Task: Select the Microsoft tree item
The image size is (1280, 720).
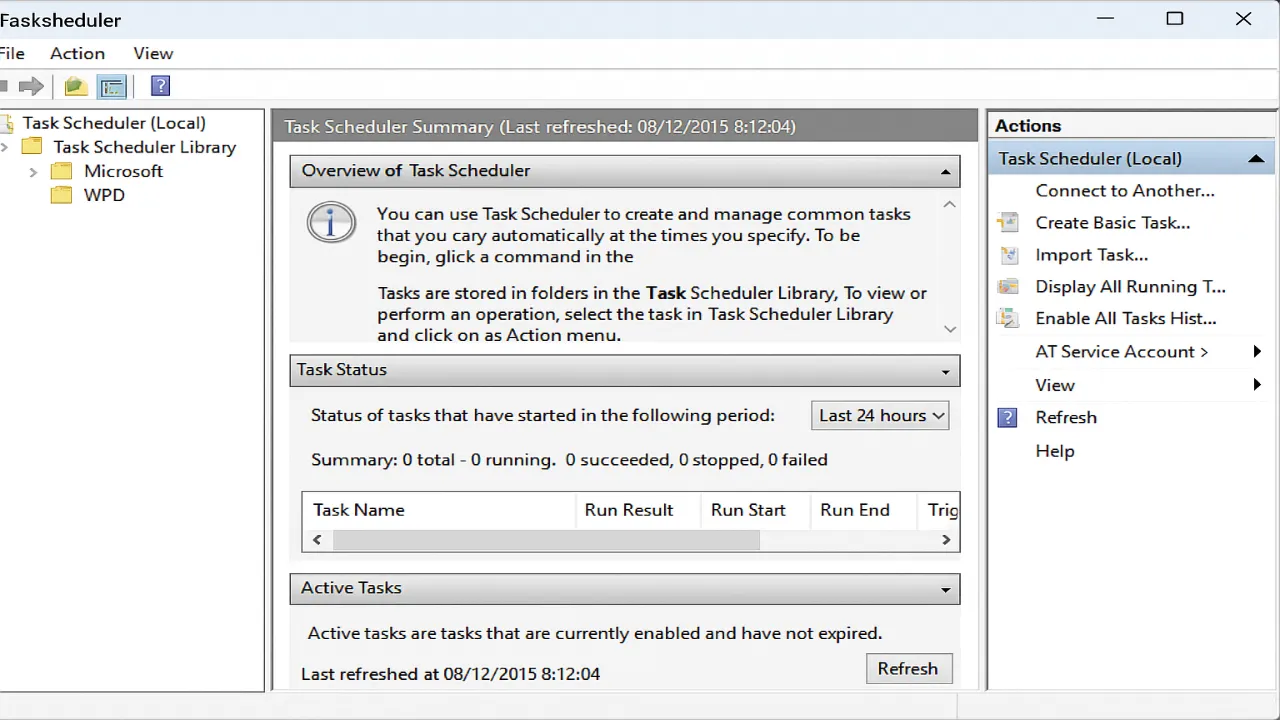Action: point(123,171)
